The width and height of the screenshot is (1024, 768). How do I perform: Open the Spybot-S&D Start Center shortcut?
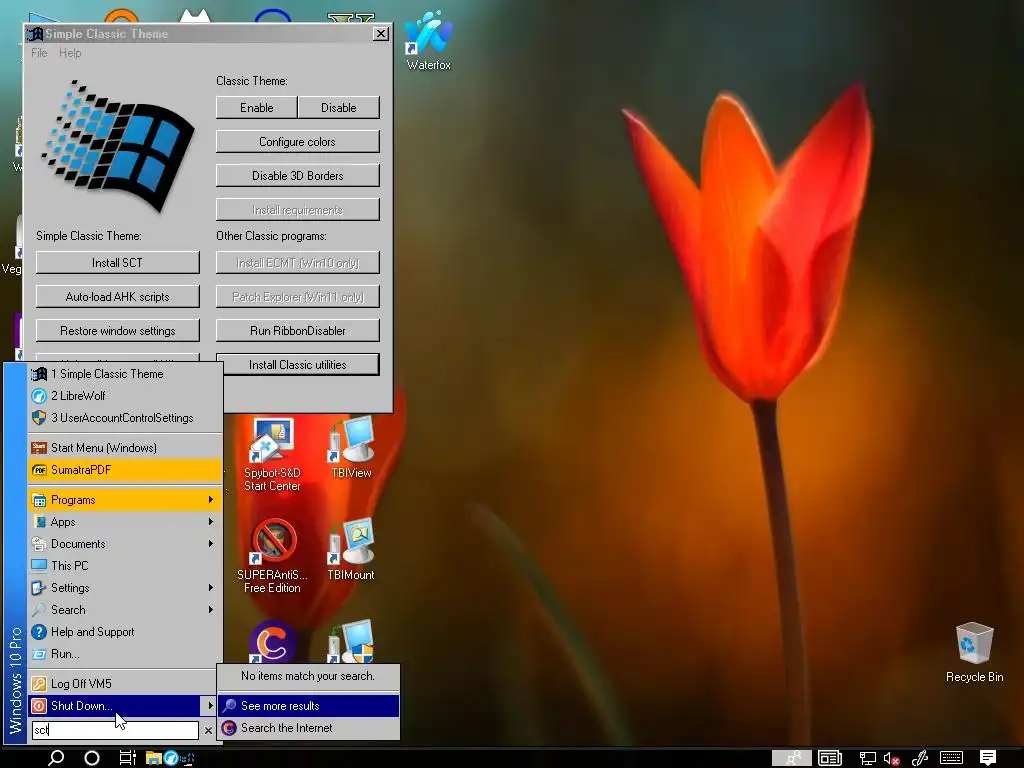[272, 455]
